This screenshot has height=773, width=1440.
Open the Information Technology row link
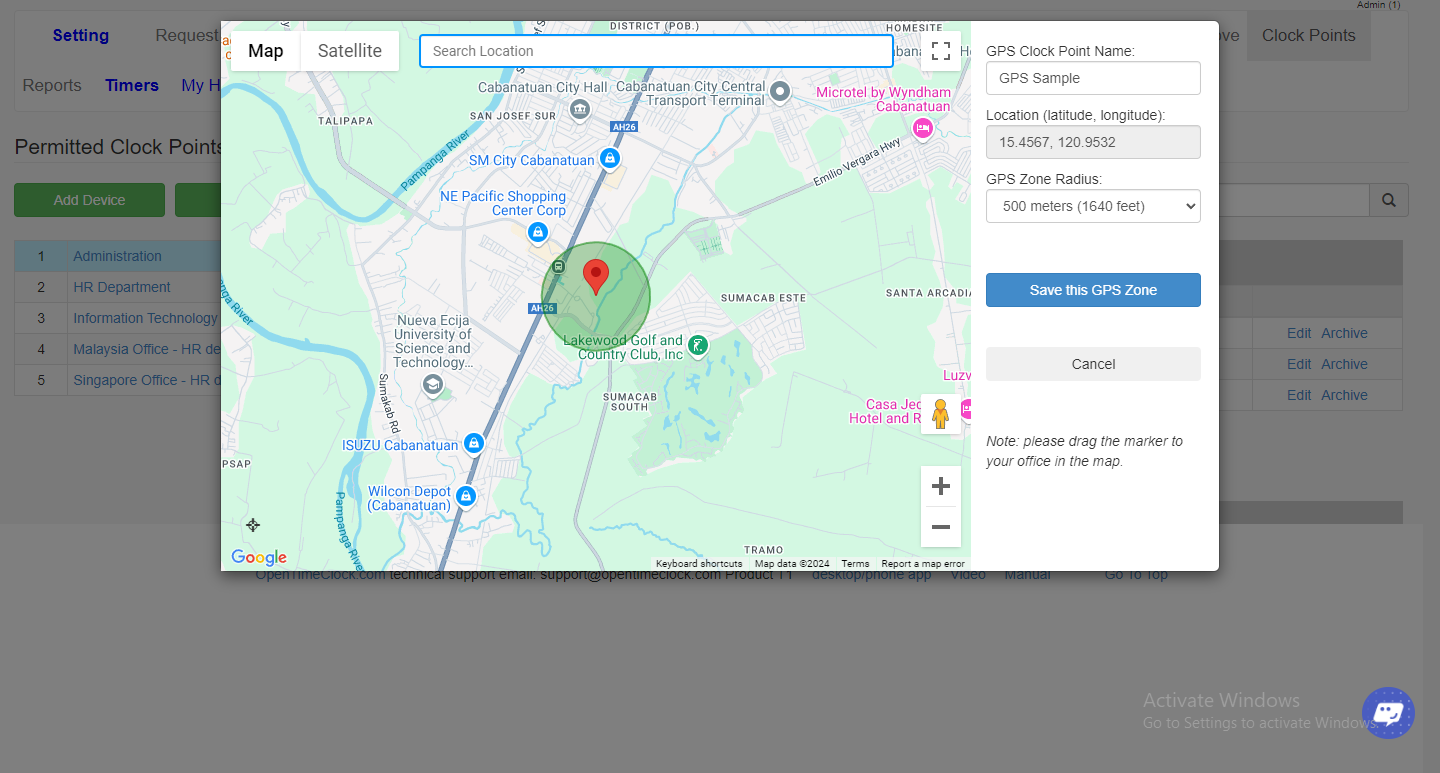(145, 318)
